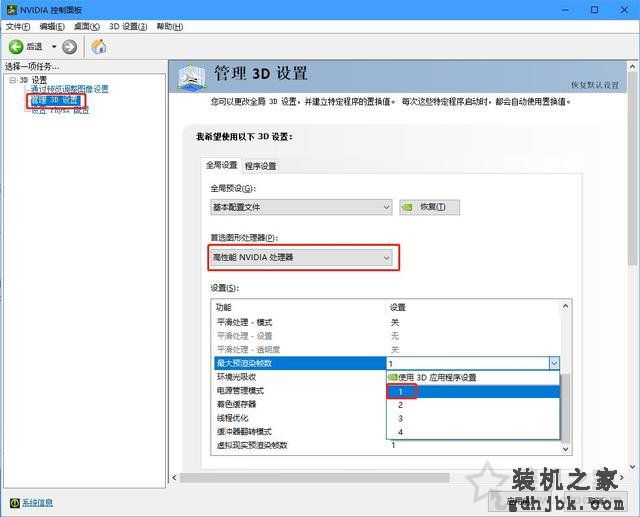The height and width of the screenshot is (517, 640).
Task: Open the 全局预设 基本配置文件 dropdown
Action: (x=301, y=207)
